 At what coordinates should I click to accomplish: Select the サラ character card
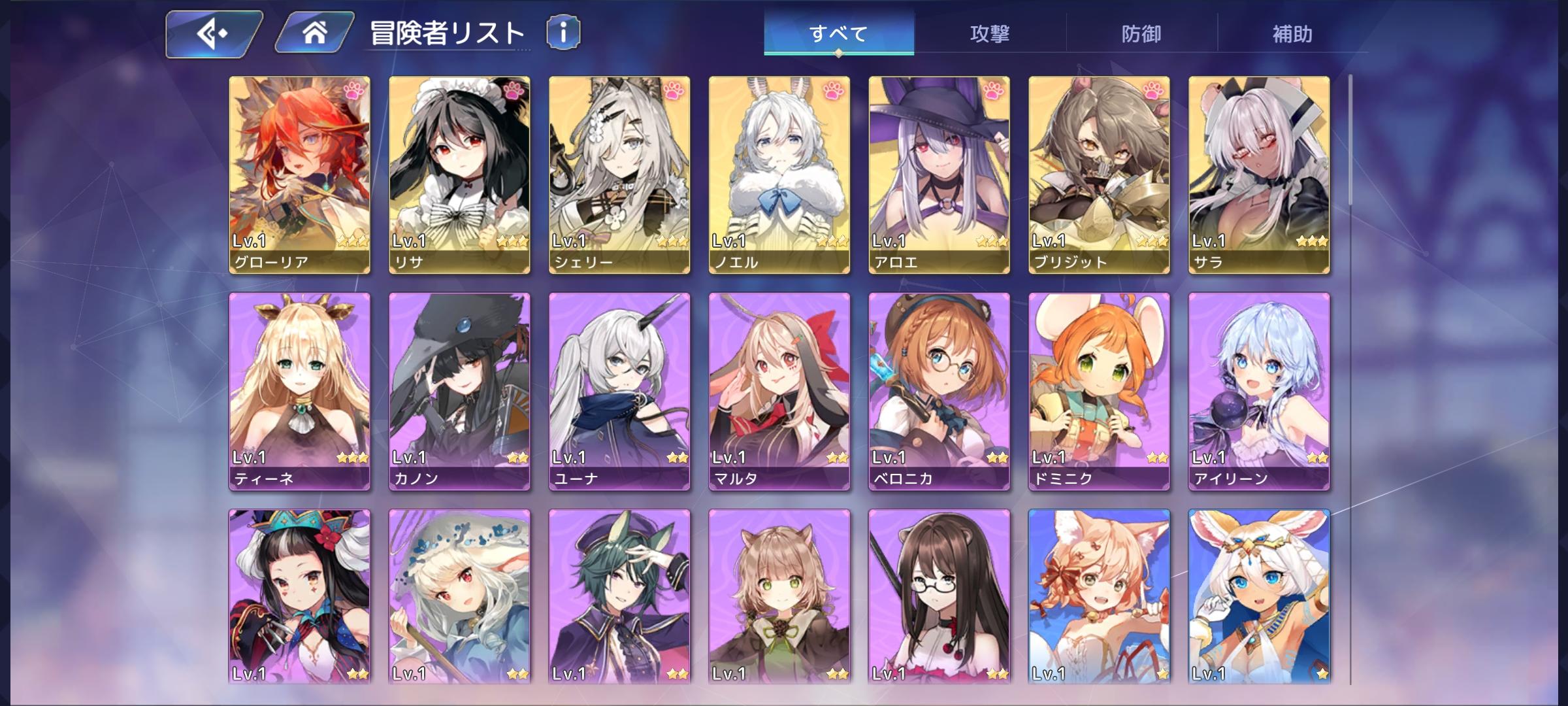pyautogui.click(x=1259, y=175)
